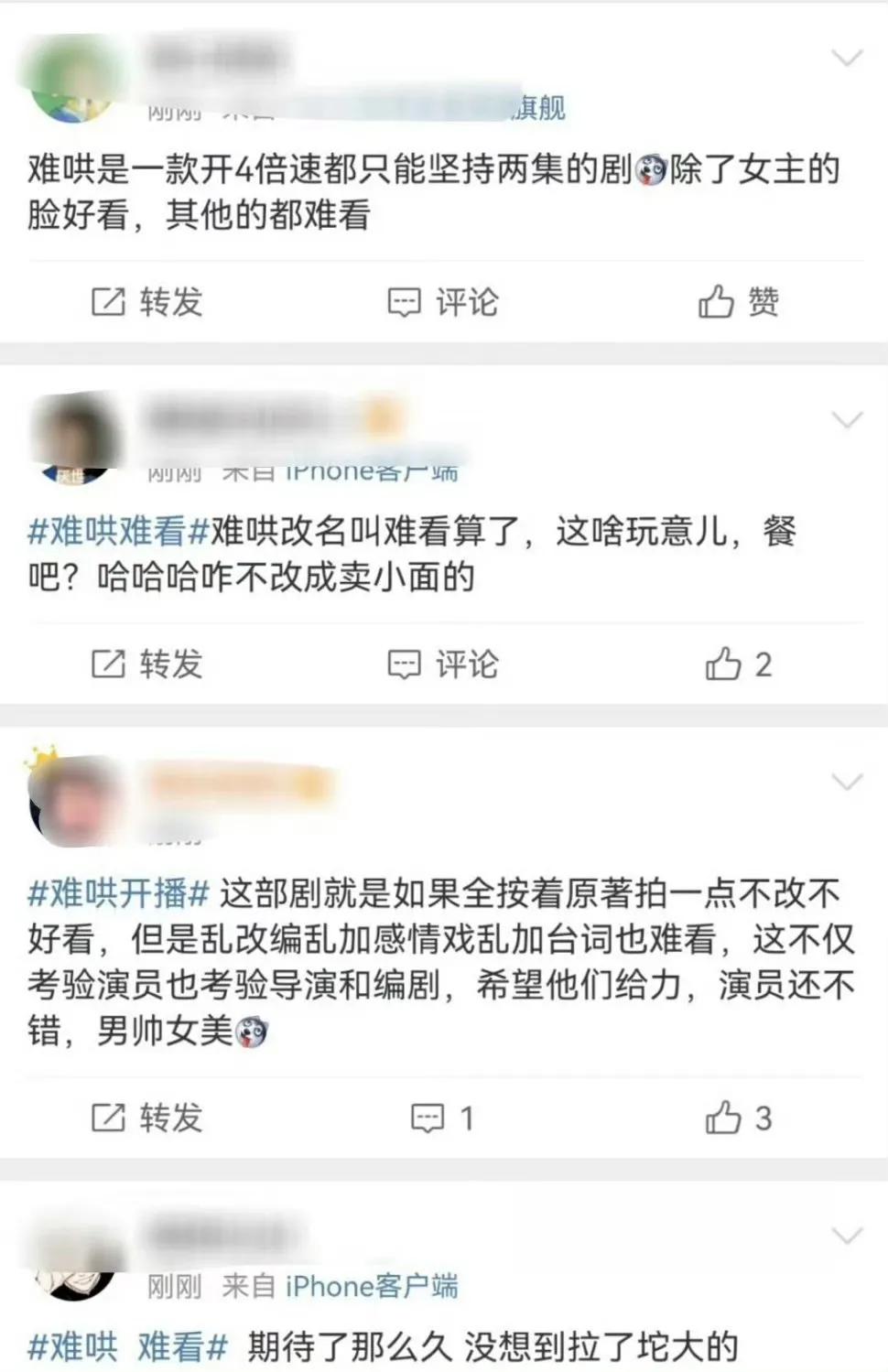Expand options chevron on the bottom post
The image size is (888, 1372).
click(x=847, y=1236)
